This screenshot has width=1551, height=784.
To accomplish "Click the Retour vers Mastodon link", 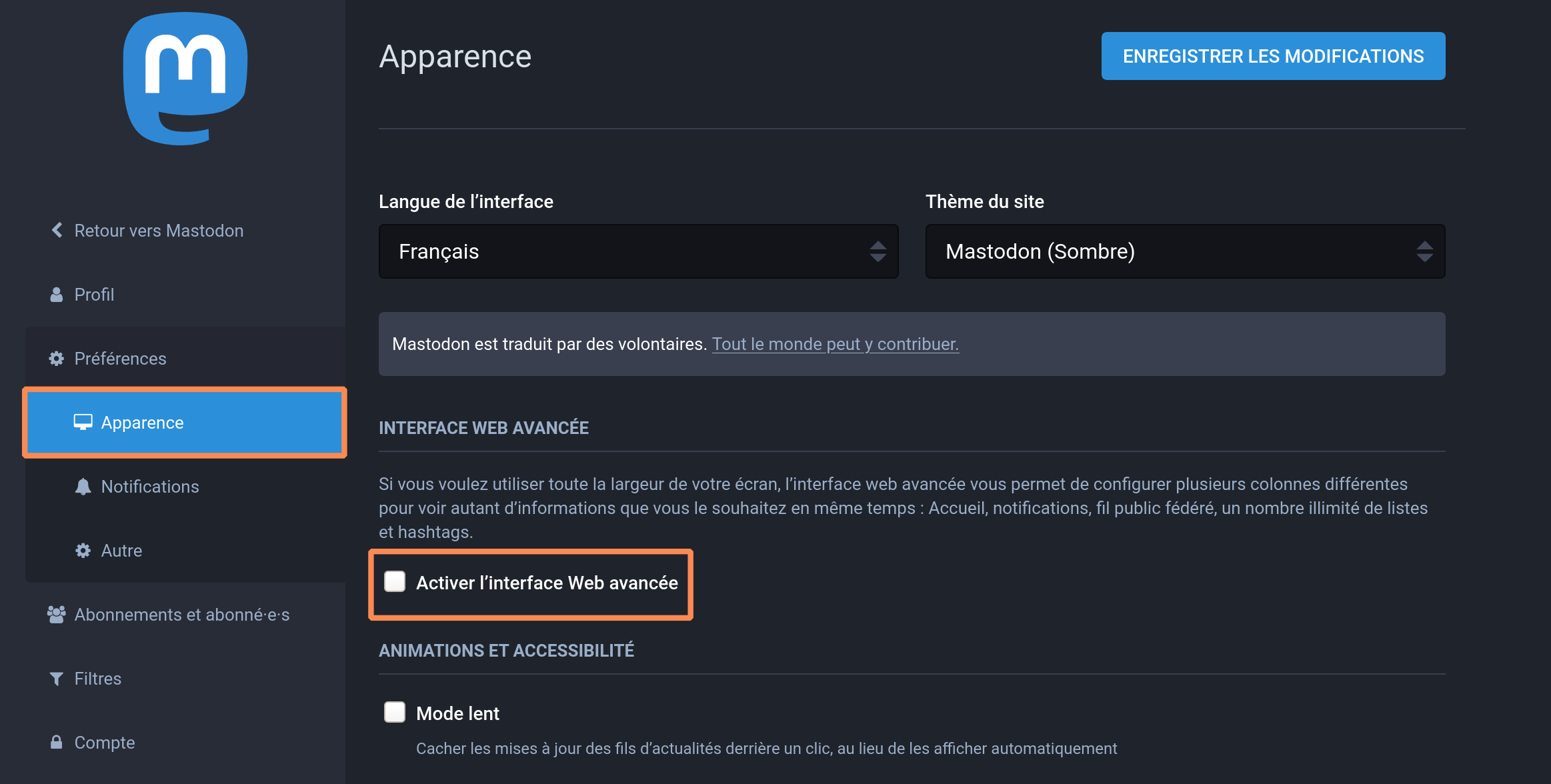I will [159, 231].
